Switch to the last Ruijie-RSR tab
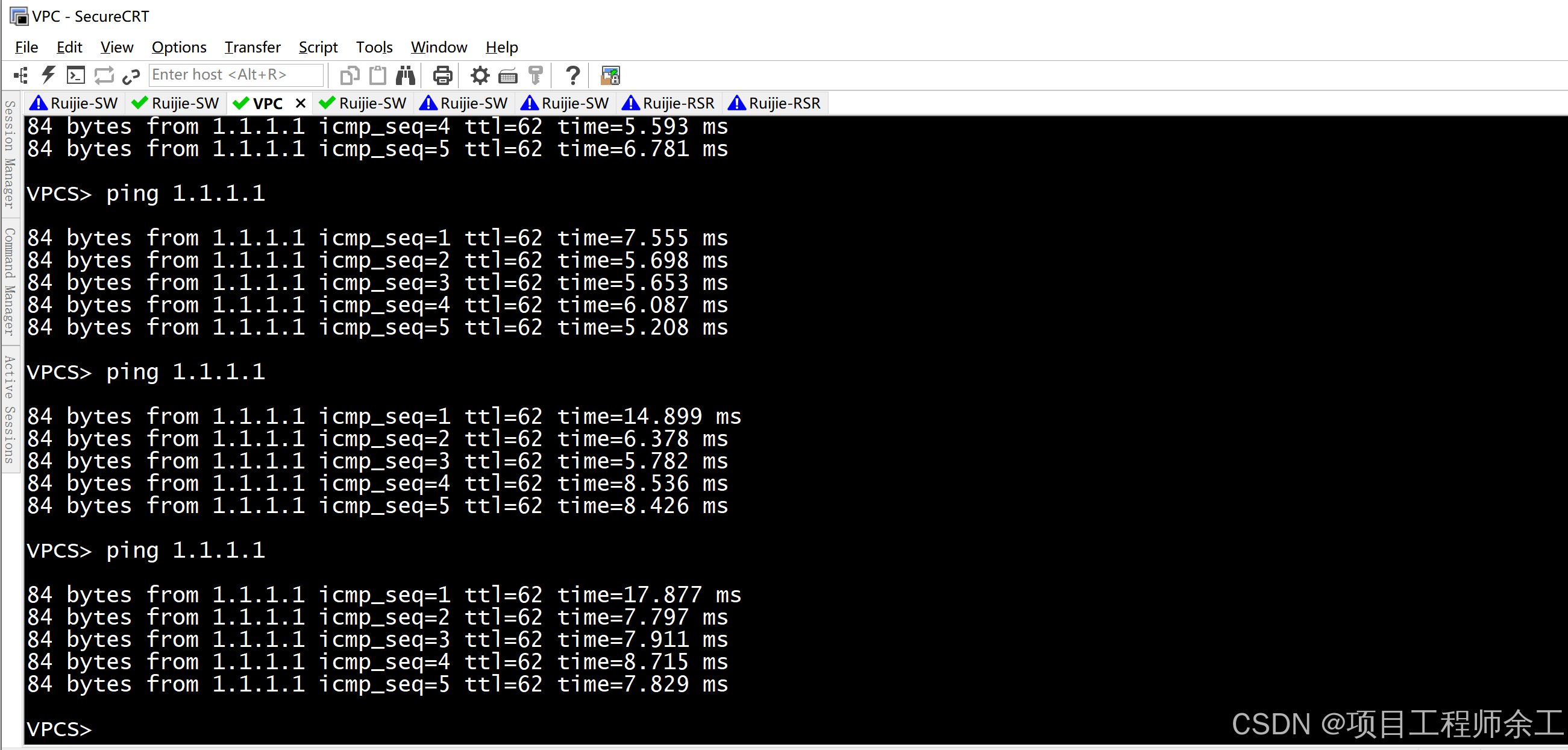The width and height of the screenshot is (1568, 750). click(x=774, y=104)
